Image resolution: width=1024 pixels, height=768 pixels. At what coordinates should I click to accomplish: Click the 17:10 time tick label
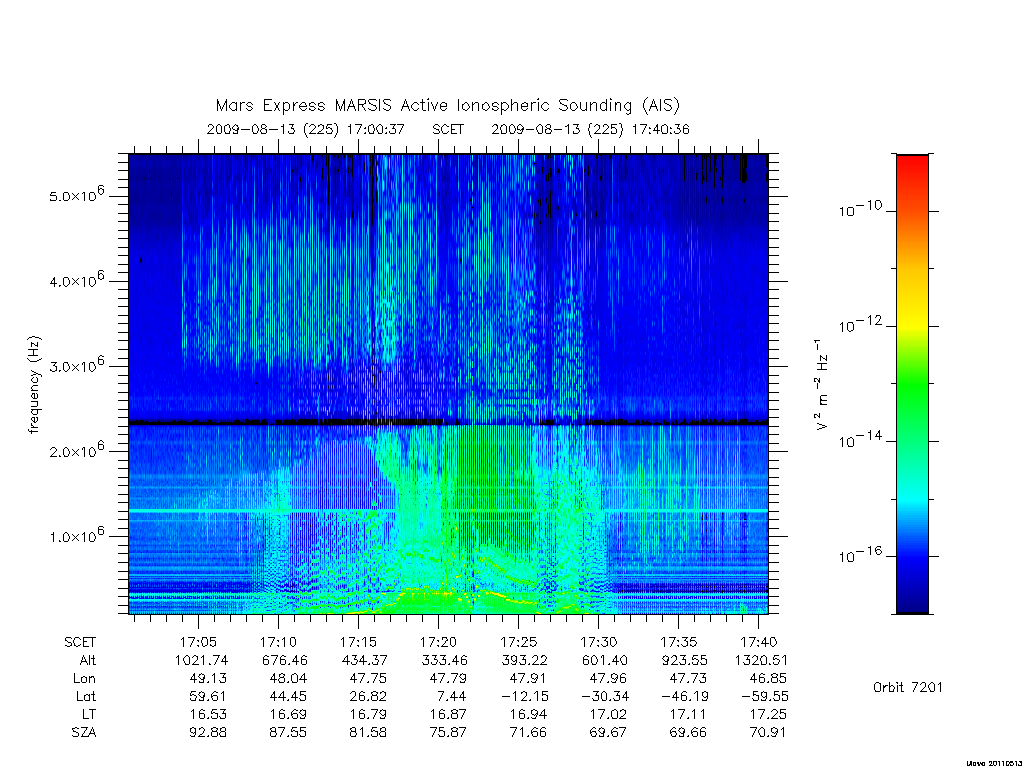point(278,642)
